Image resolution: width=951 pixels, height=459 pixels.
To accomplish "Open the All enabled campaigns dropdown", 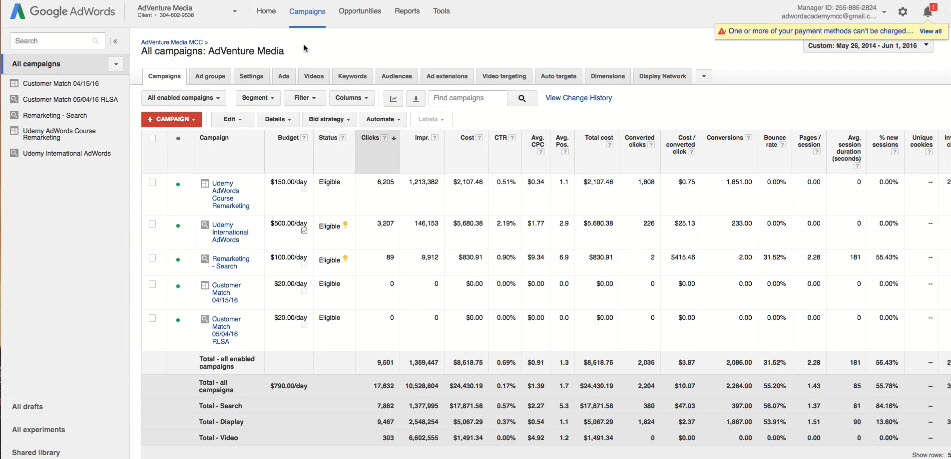I will point(183,98).
